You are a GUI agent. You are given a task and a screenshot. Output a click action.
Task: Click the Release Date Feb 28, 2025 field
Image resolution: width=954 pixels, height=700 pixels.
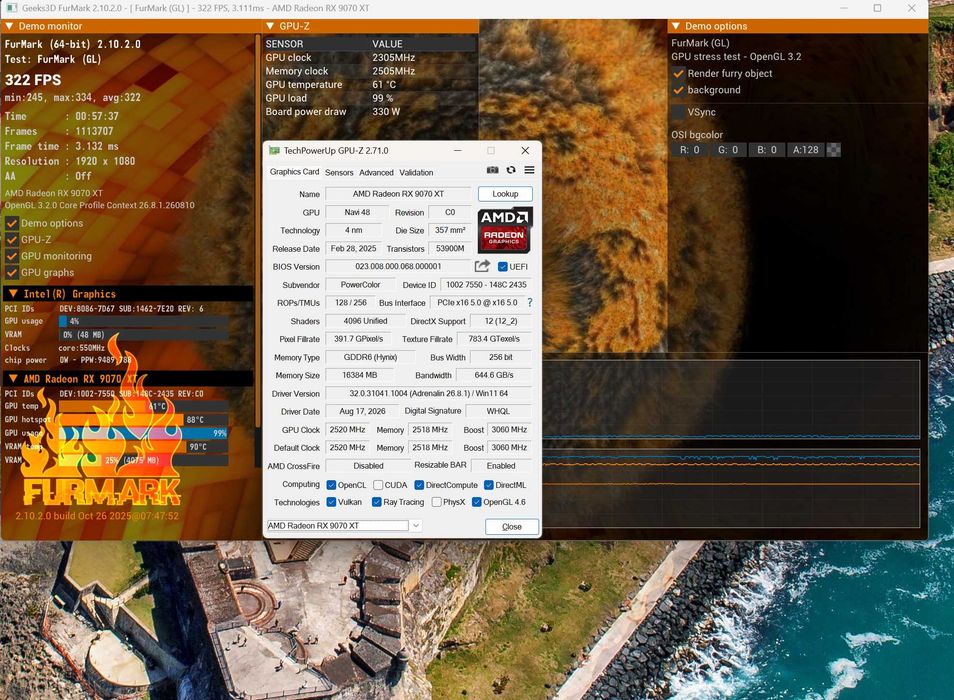(353, 249)
